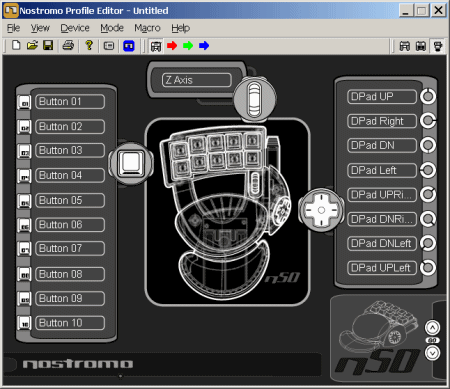Screen dimensions: 450x389
Task: Select the DPad DNLeft assignment field
Action: pos(382,243)
